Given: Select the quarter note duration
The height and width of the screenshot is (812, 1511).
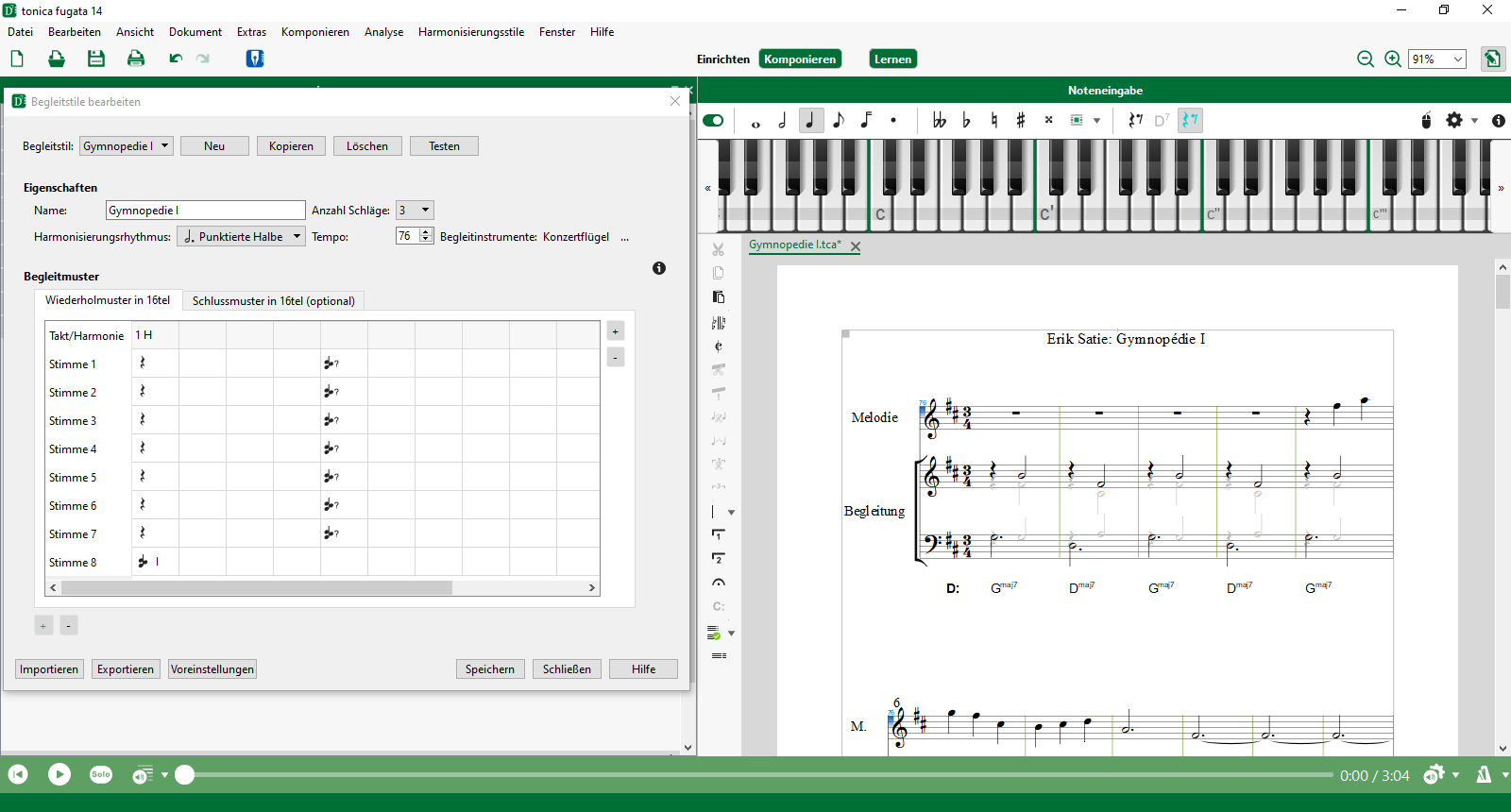Looking at the screenshot, I should [810, 120].
